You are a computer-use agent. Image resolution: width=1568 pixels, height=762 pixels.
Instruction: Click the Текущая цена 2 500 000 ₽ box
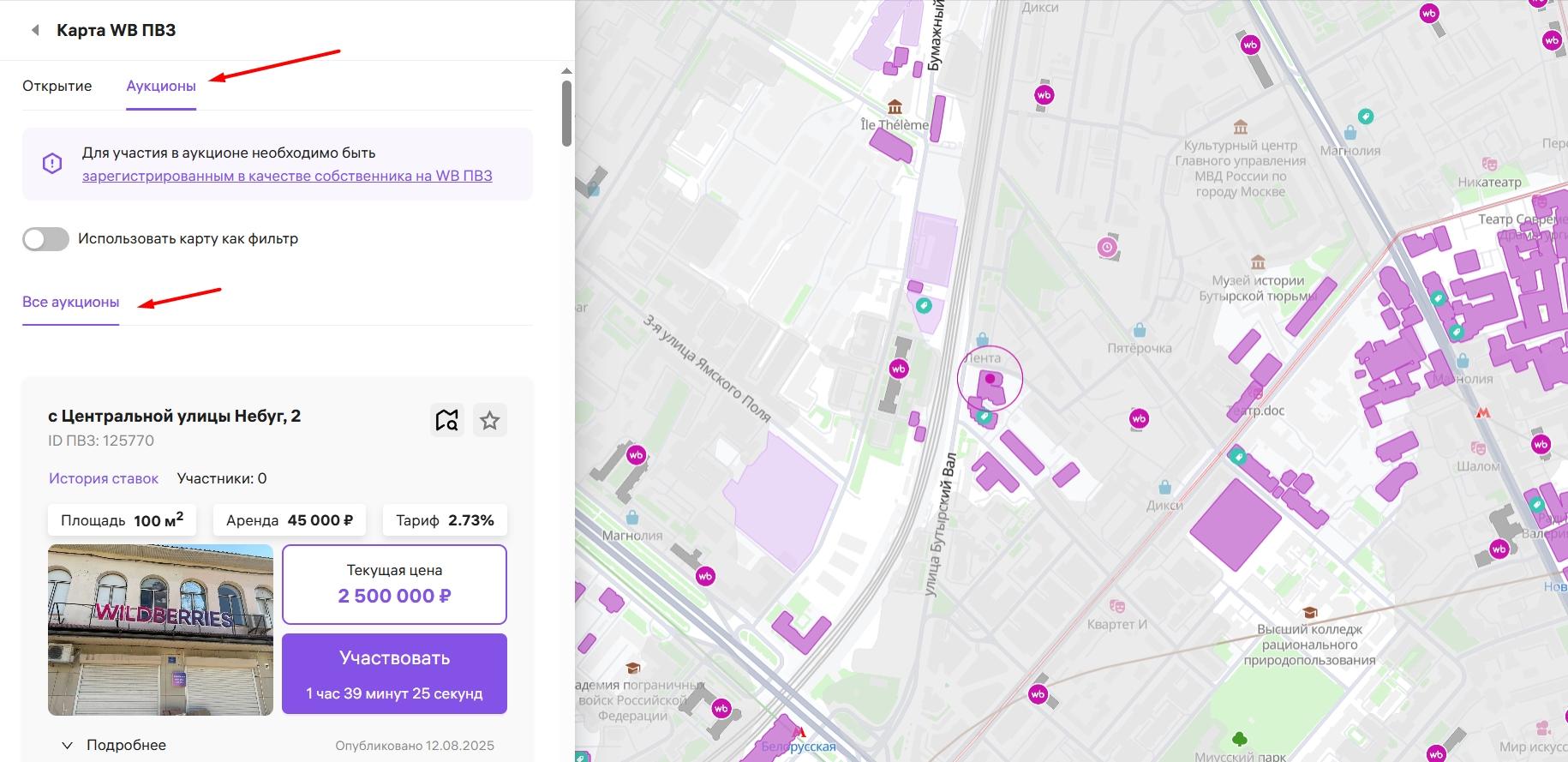(x=394, y=585)
